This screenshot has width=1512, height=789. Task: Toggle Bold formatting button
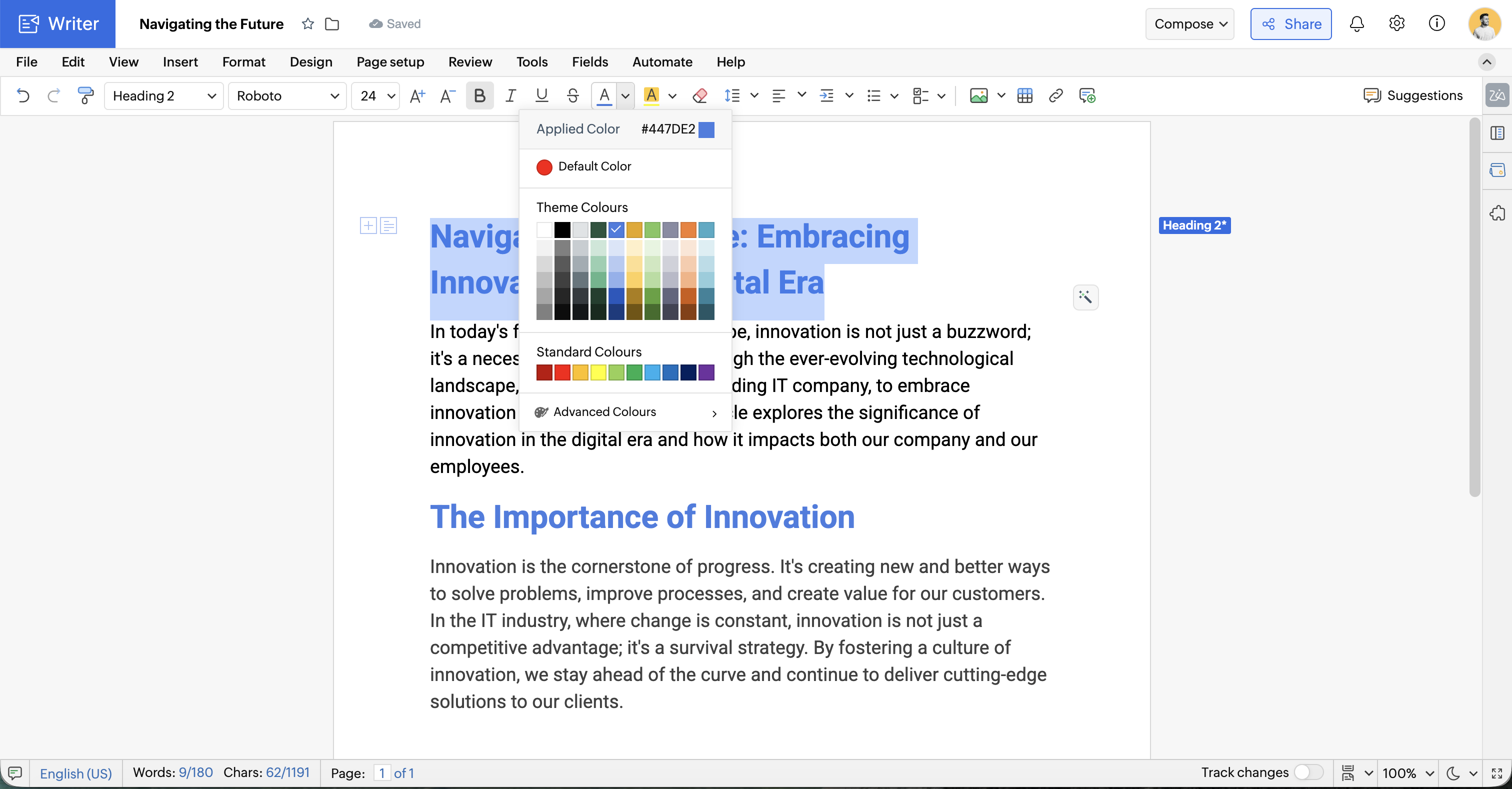[479, 95]
